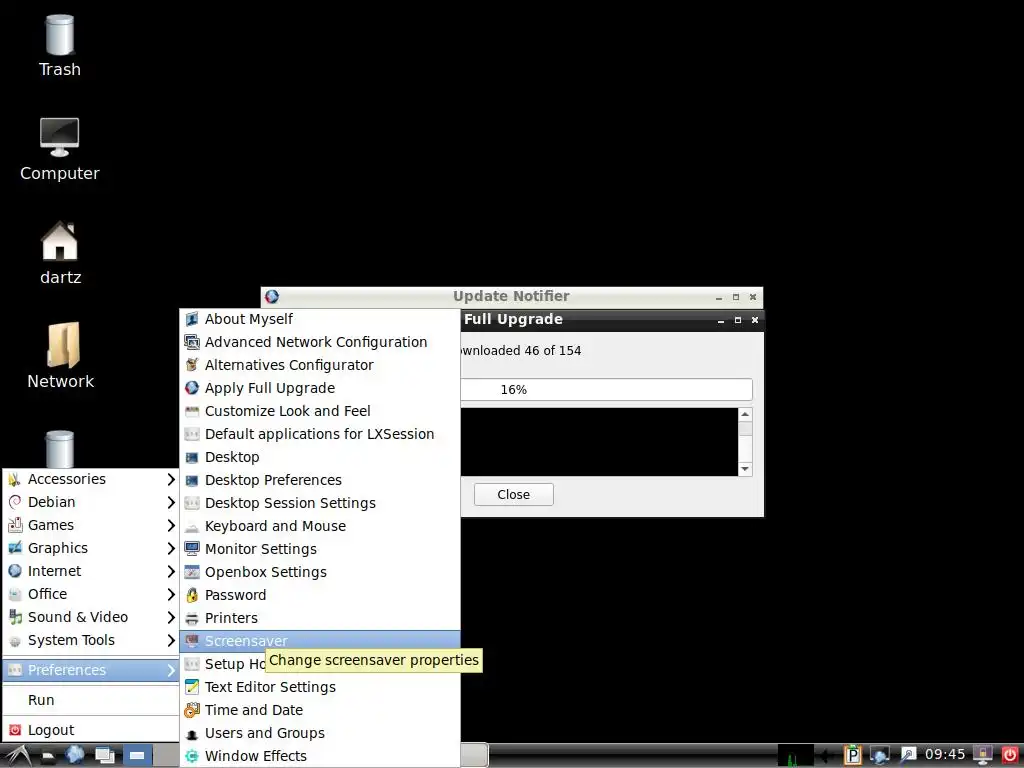Expand the Accessories submenu arrow

click(170, 479)
